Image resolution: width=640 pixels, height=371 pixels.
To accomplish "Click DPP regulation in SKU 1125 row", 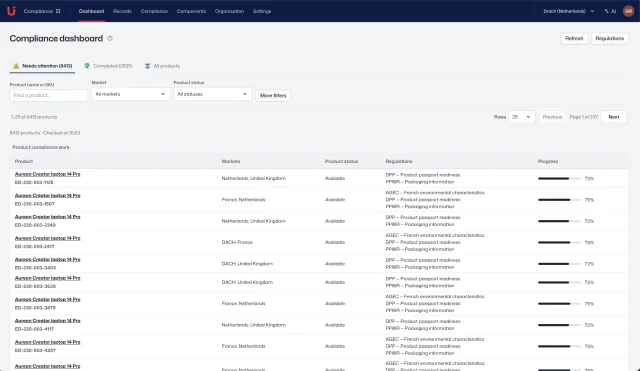I will [x=423, y=175].
